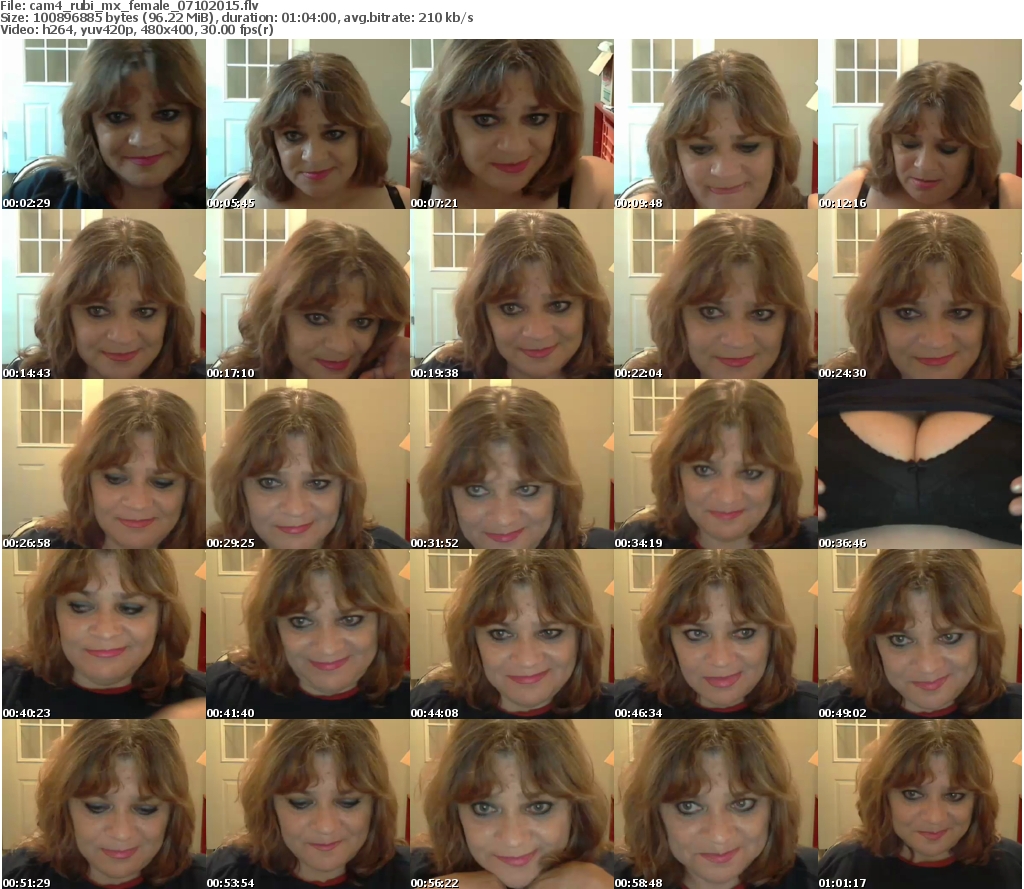Screen dimensions: 1024x889
Task: Open the frame timestamped 00:14:43
Action: pos(103,294)
